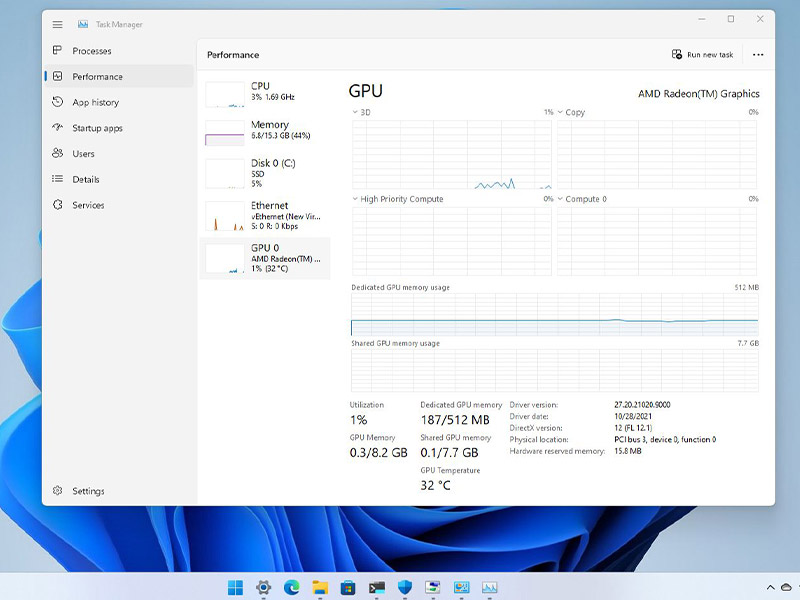Screen dimensions: 800x600
Task: Open the Services page
Action: click(88, 205)
